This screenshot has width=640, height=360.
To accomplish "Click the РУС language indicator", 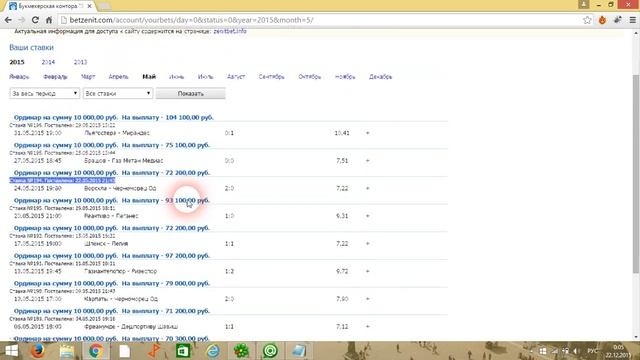I will [x=592, y=351].
